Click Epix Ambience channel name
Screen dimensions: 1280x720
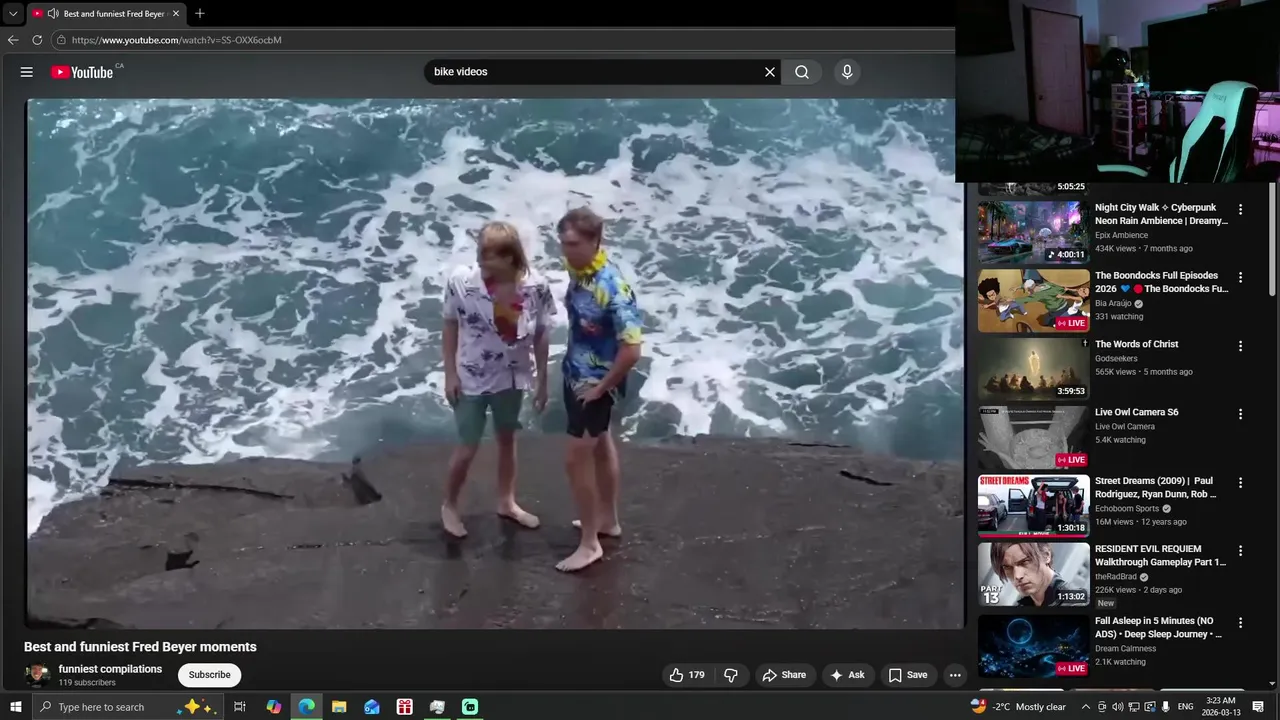(1121, 235)
